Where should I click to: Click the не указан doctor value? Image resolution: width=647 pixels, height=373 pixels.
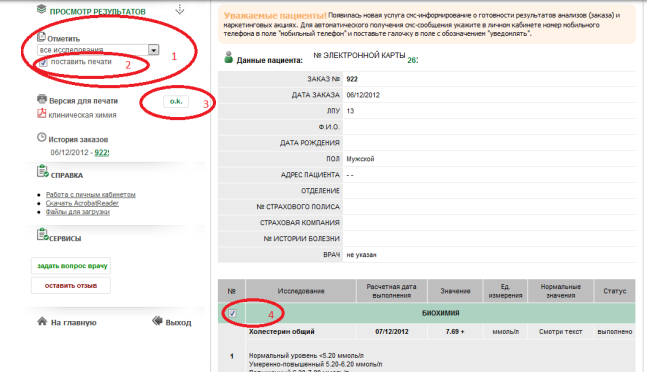pyautogui.click(x=361, y=255)
